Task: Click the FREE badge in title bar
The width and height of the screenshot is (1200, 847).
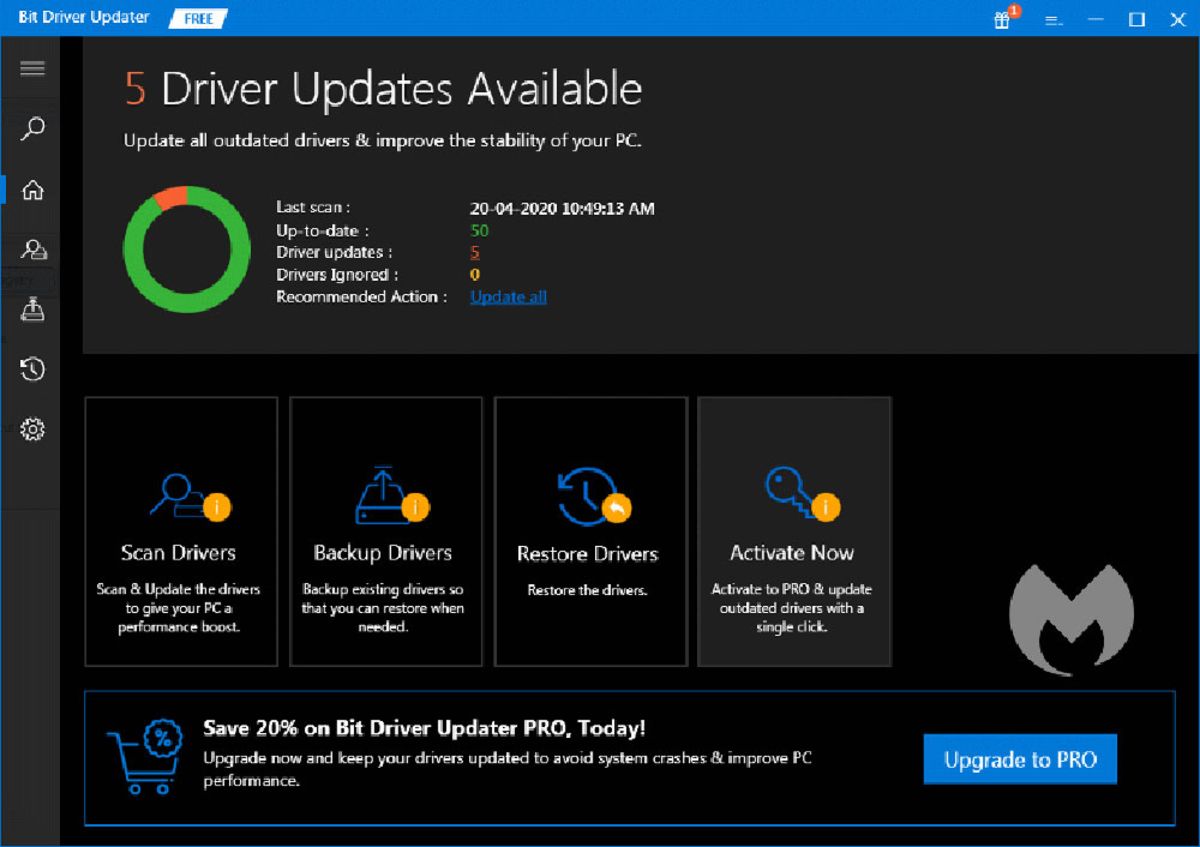Action: tap(199, 19)
